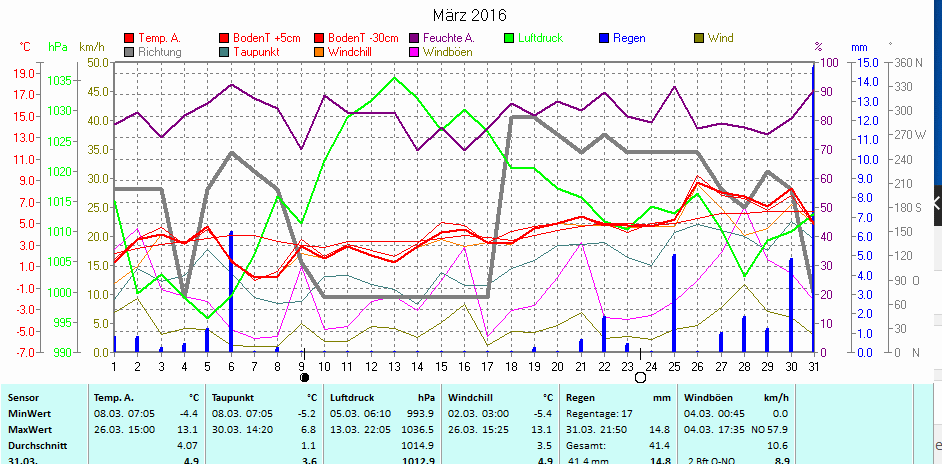Select the 'Windchill' legend label
Screen dimensions: 942x464
coord(350,52)
